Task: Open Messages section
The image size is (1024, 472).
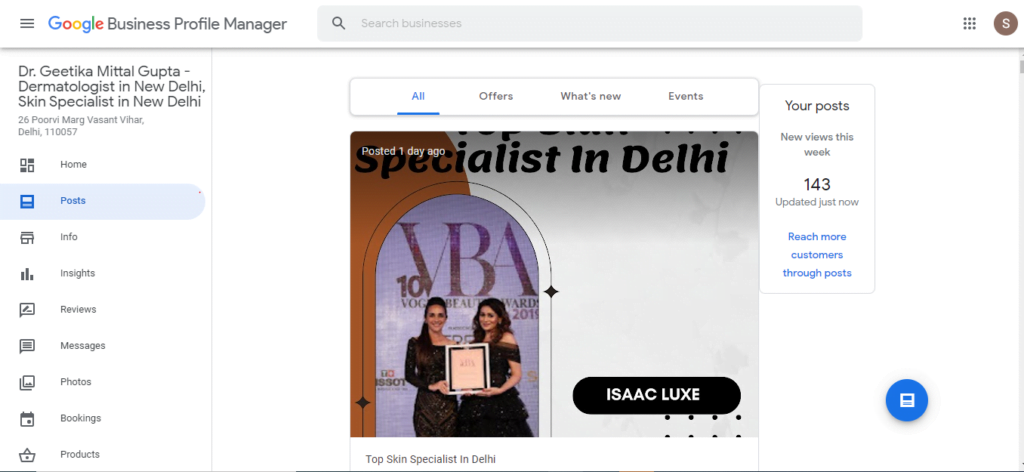Action: tap(82, 345)
